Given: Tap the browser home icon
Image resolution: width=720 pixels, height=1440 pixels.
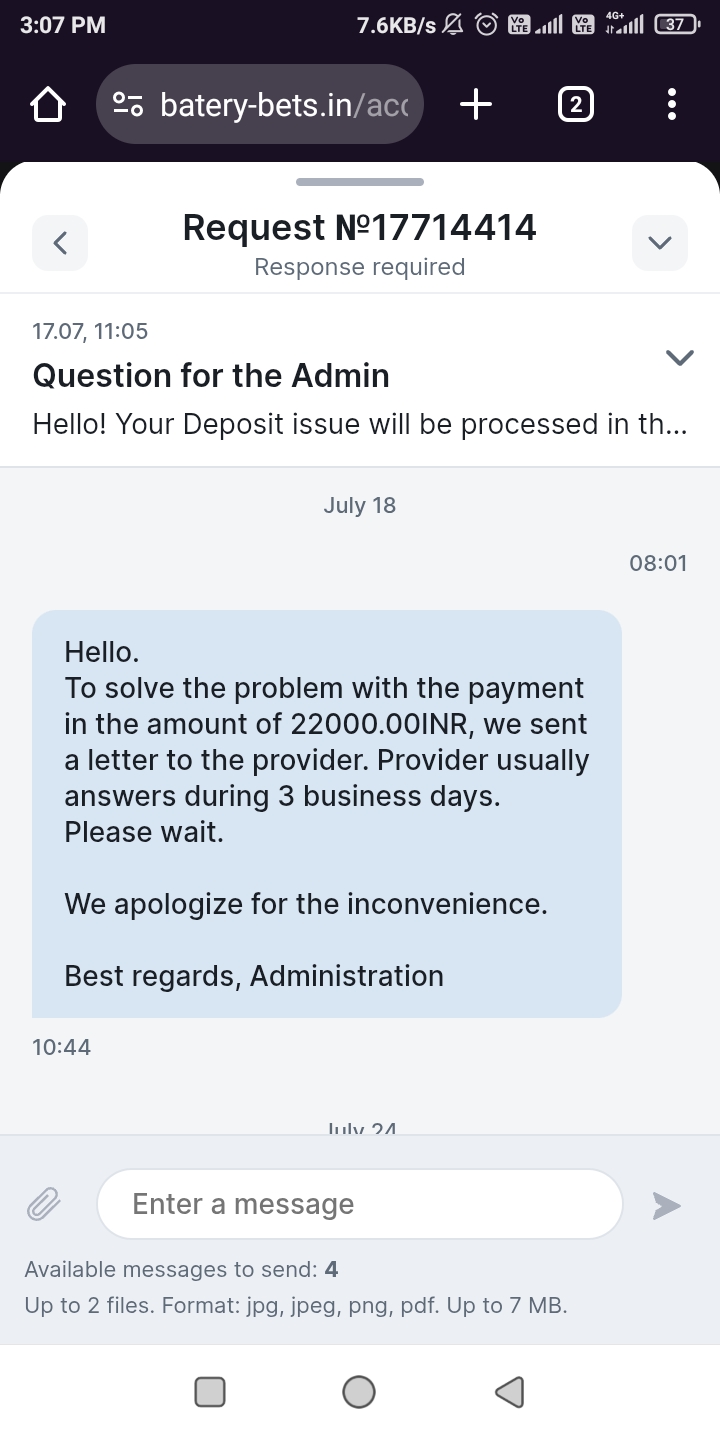Looking at the screenshot, I should (x=47, y=104).
